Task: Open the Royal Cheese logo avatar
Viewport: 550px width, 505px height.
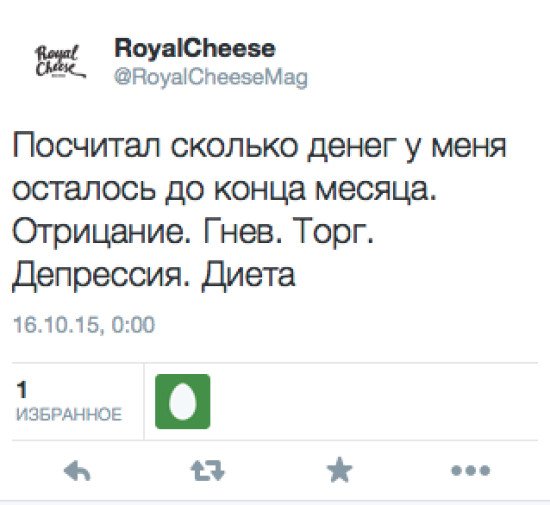Action: [60, 61]
